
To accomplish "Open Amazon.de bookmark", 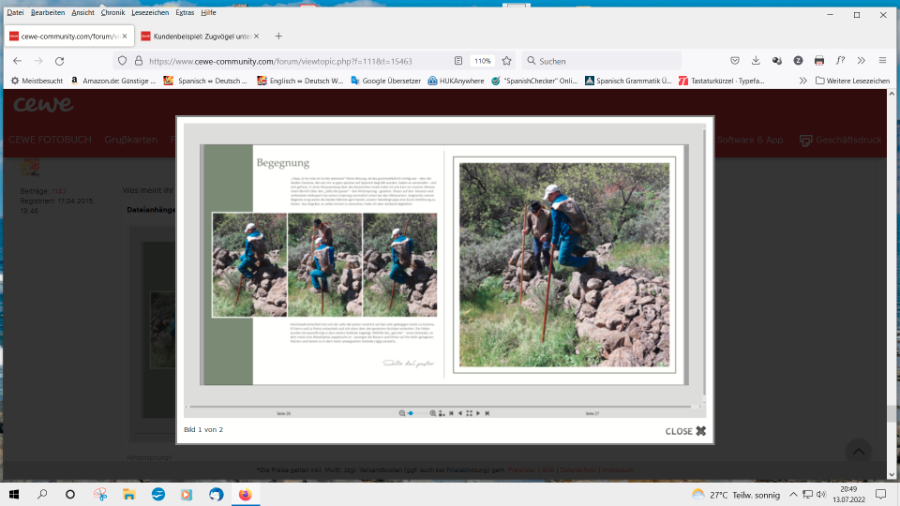I will point(113,81).
